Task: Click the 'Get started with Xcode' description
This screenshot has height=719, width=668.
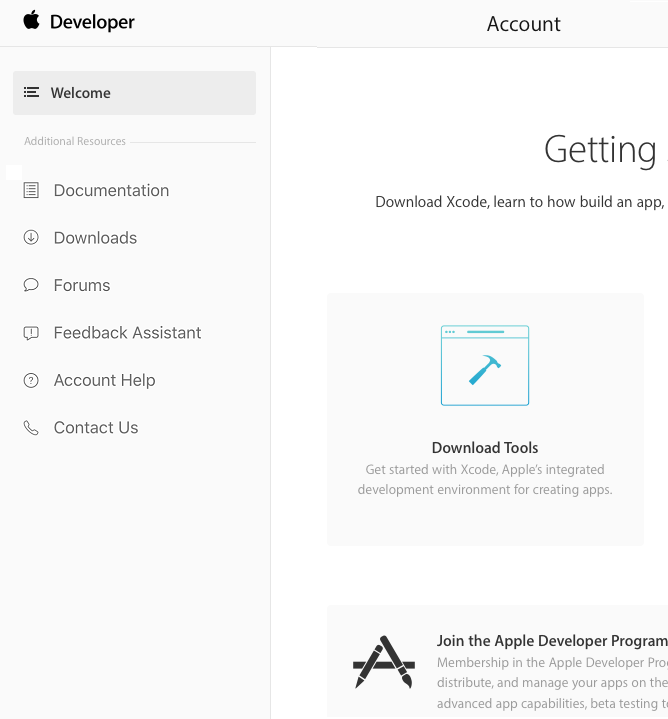Action: 485,480
